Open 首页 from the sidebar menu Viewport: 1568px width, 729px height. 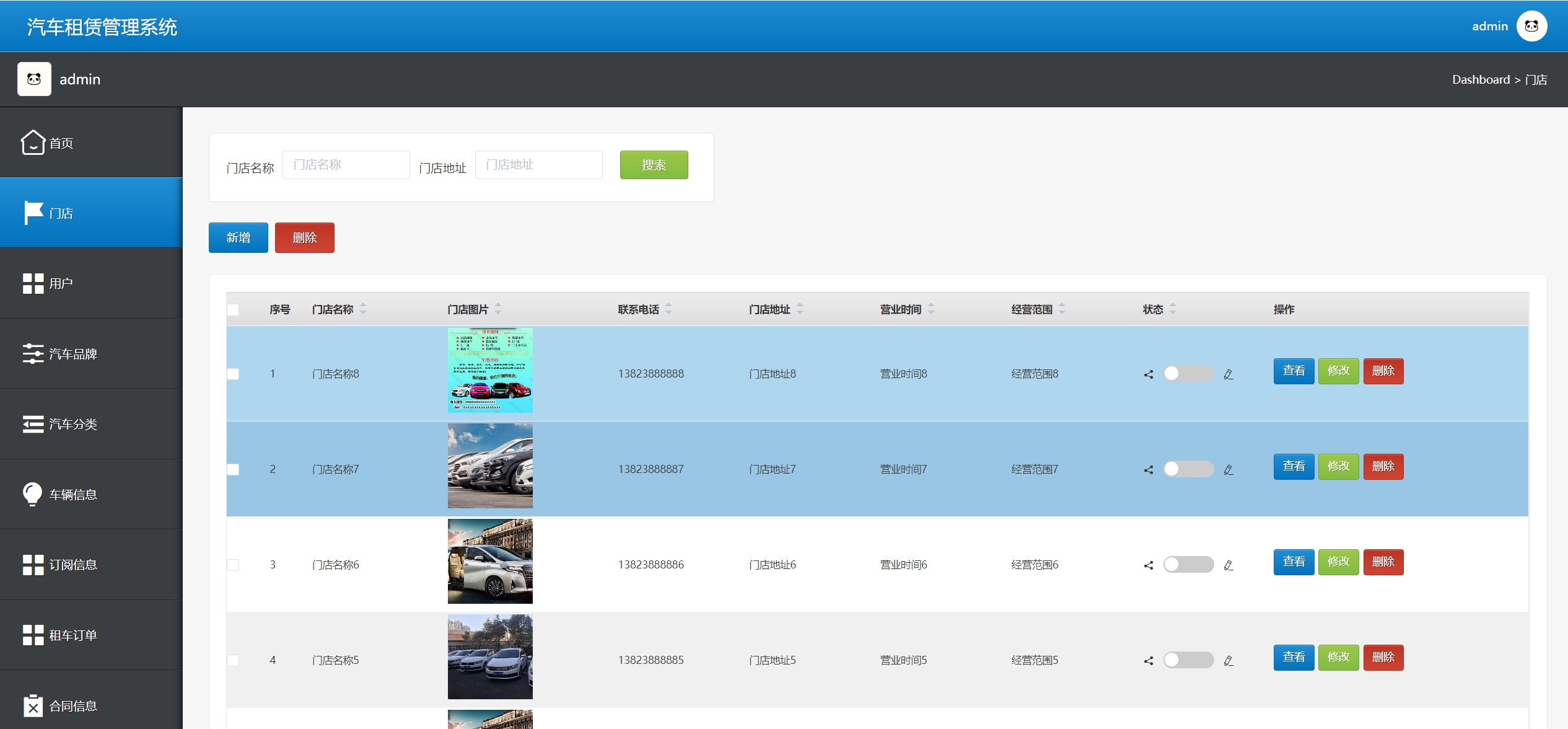click(91, 143)
